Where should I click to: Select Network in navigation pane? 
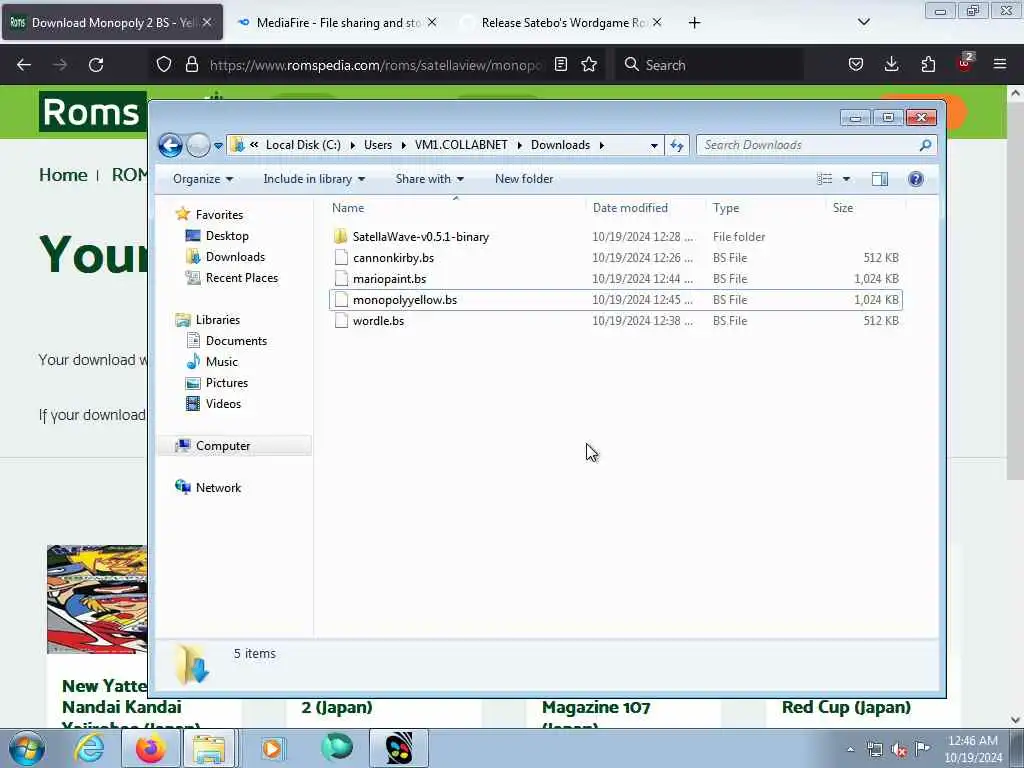(x=218, y=488)
